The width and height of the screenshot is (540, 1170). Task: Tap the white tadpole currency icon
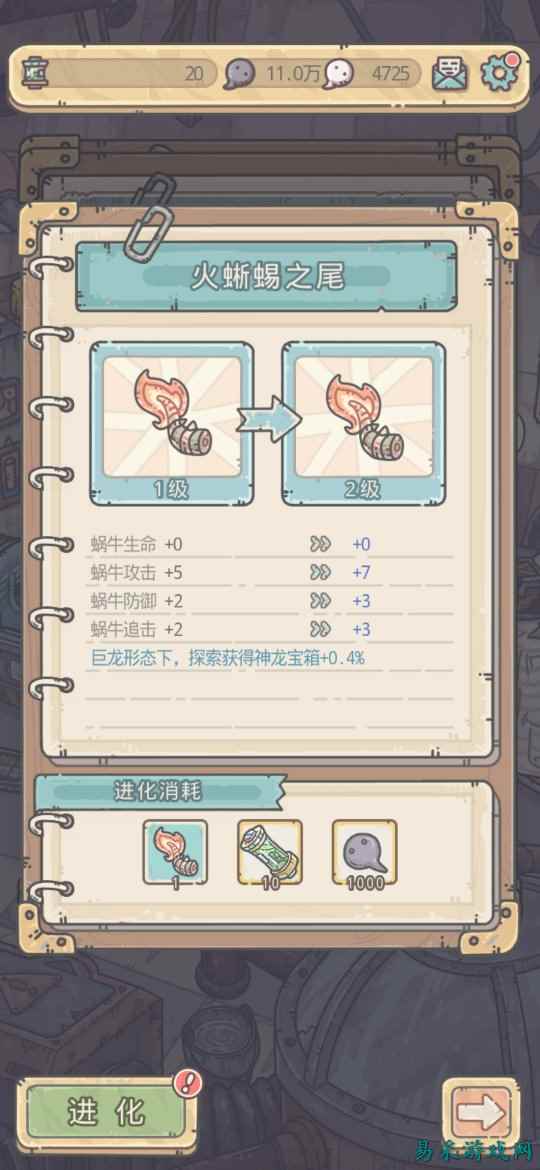[x=338, y=74]
